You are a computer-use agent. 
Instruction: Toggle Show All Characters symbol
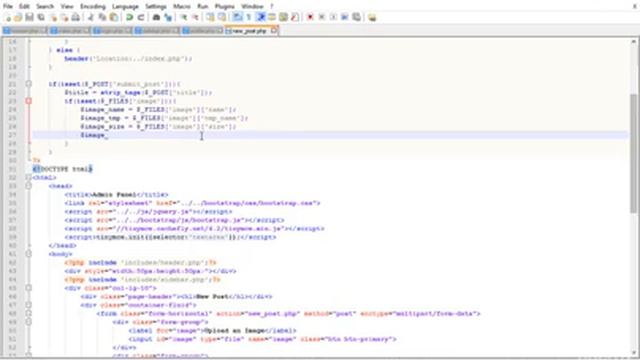coord(249,17)
